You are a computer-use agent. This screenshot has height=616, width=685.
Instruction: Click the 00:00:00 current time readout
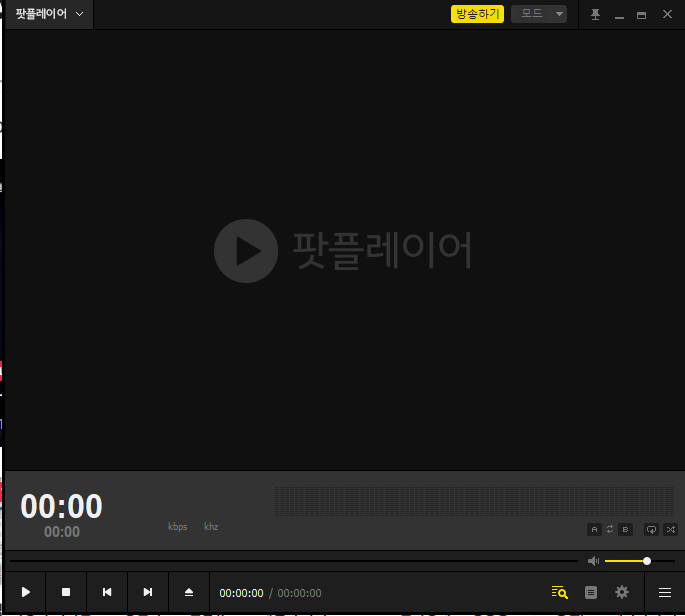click(x=241, y=593)
